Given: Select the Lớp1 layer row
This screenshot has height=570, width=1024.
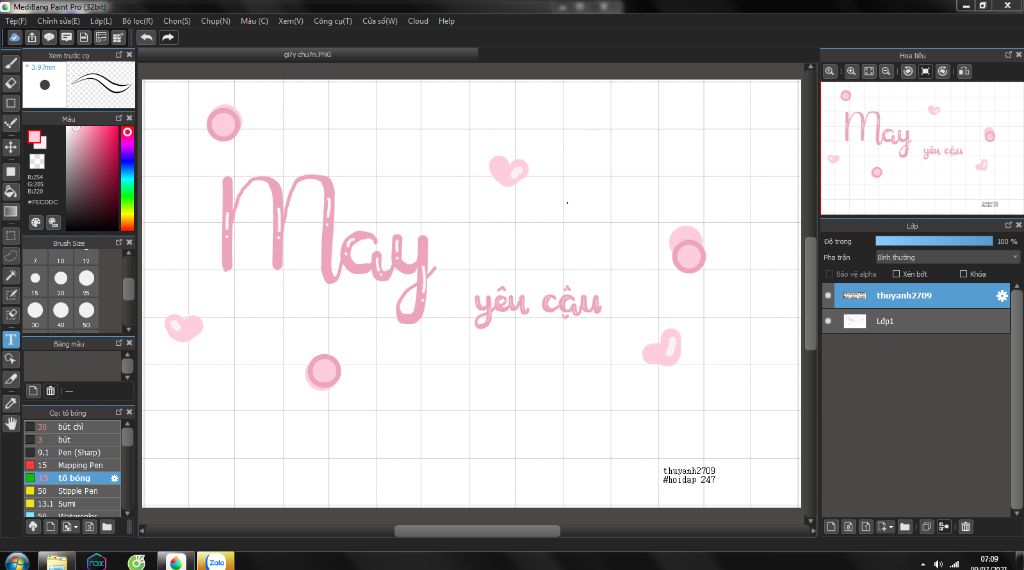Looking at the screenshot, I should click(916, 321).
